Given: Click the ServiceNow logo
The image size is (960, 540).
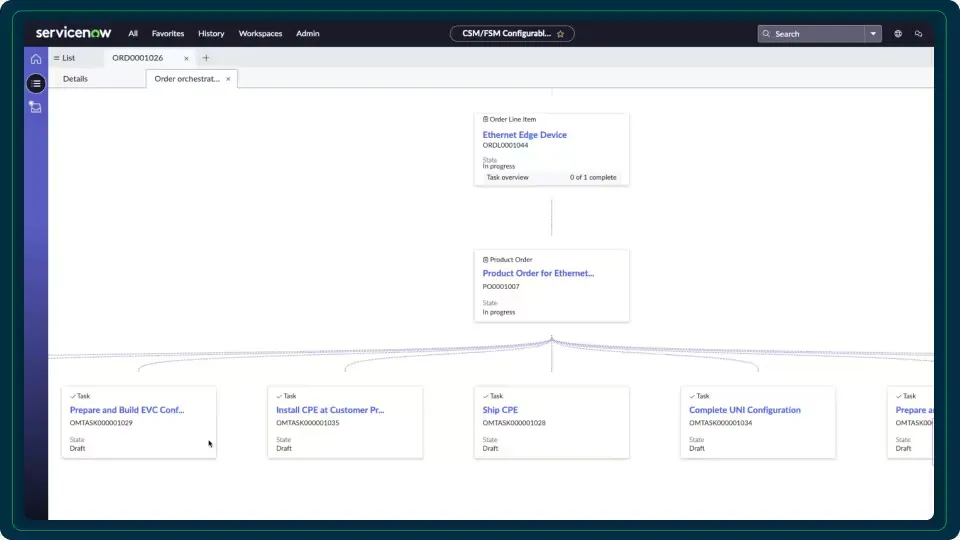Looking at the screenshot, I should pos(73,33).
